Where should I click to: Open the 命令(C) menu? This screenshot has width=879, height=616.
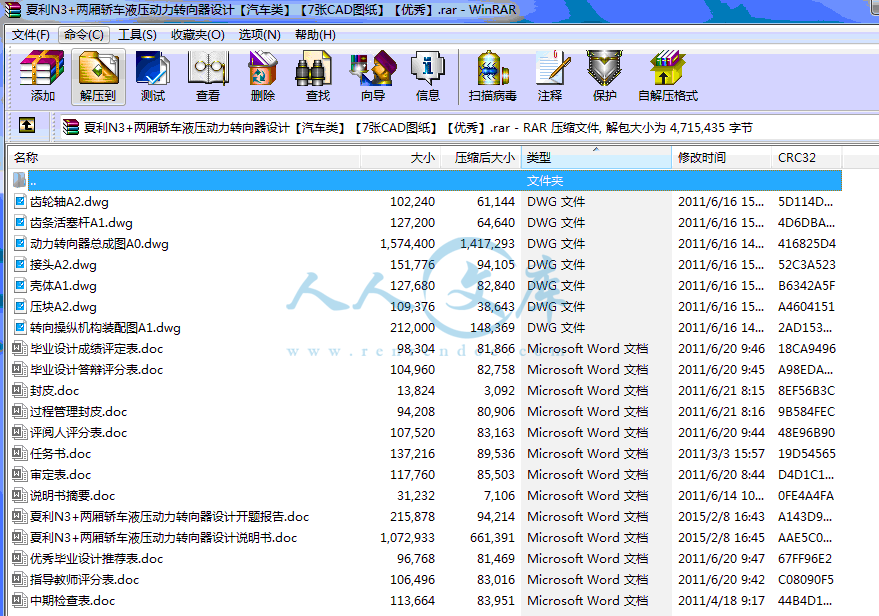click(84, 35)
